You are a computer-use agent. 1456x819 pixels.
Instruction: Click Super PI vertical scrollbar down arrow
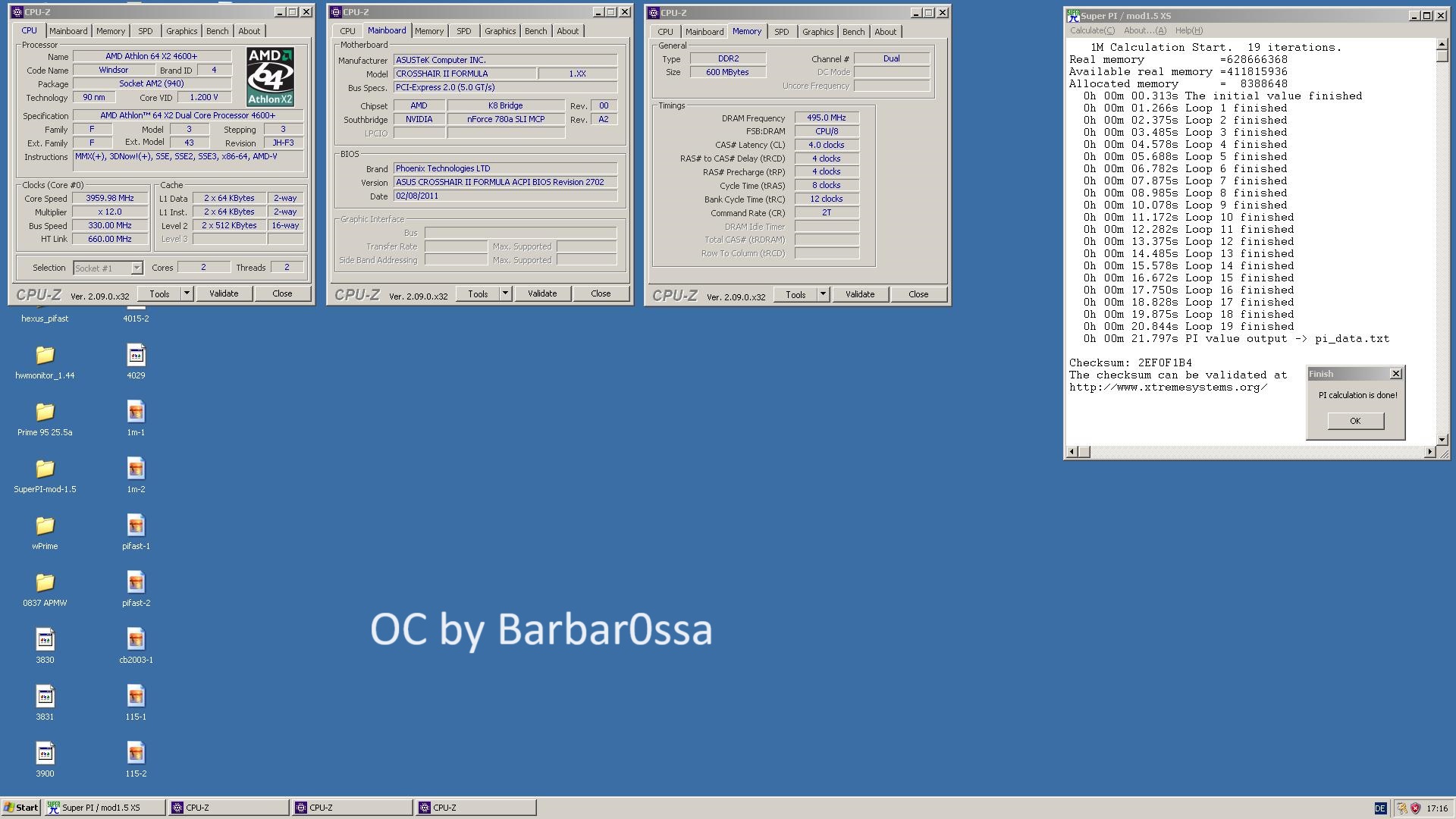[x=1442, y=439]
